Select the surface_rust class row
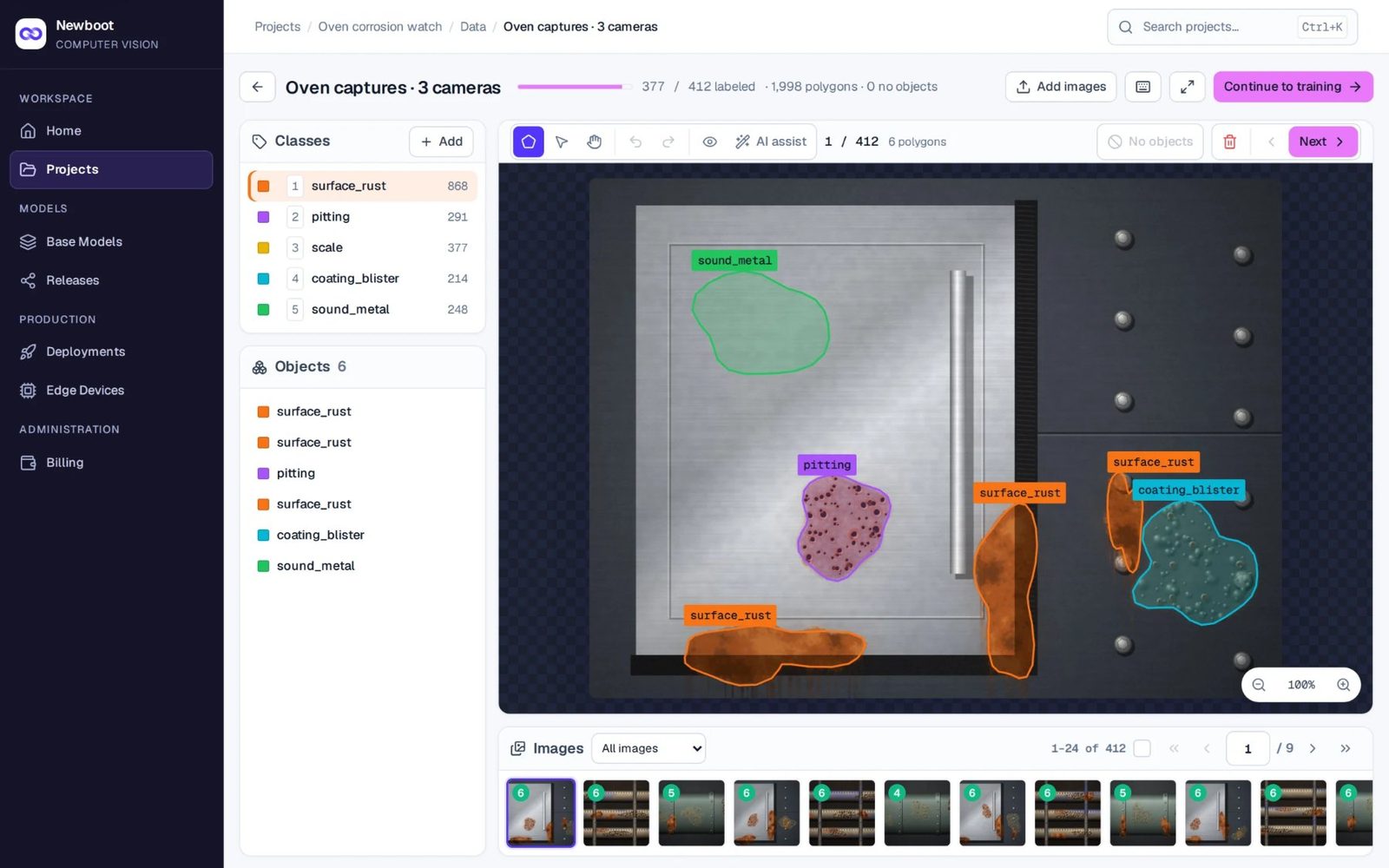1389x868 pixels. point(362,186)
